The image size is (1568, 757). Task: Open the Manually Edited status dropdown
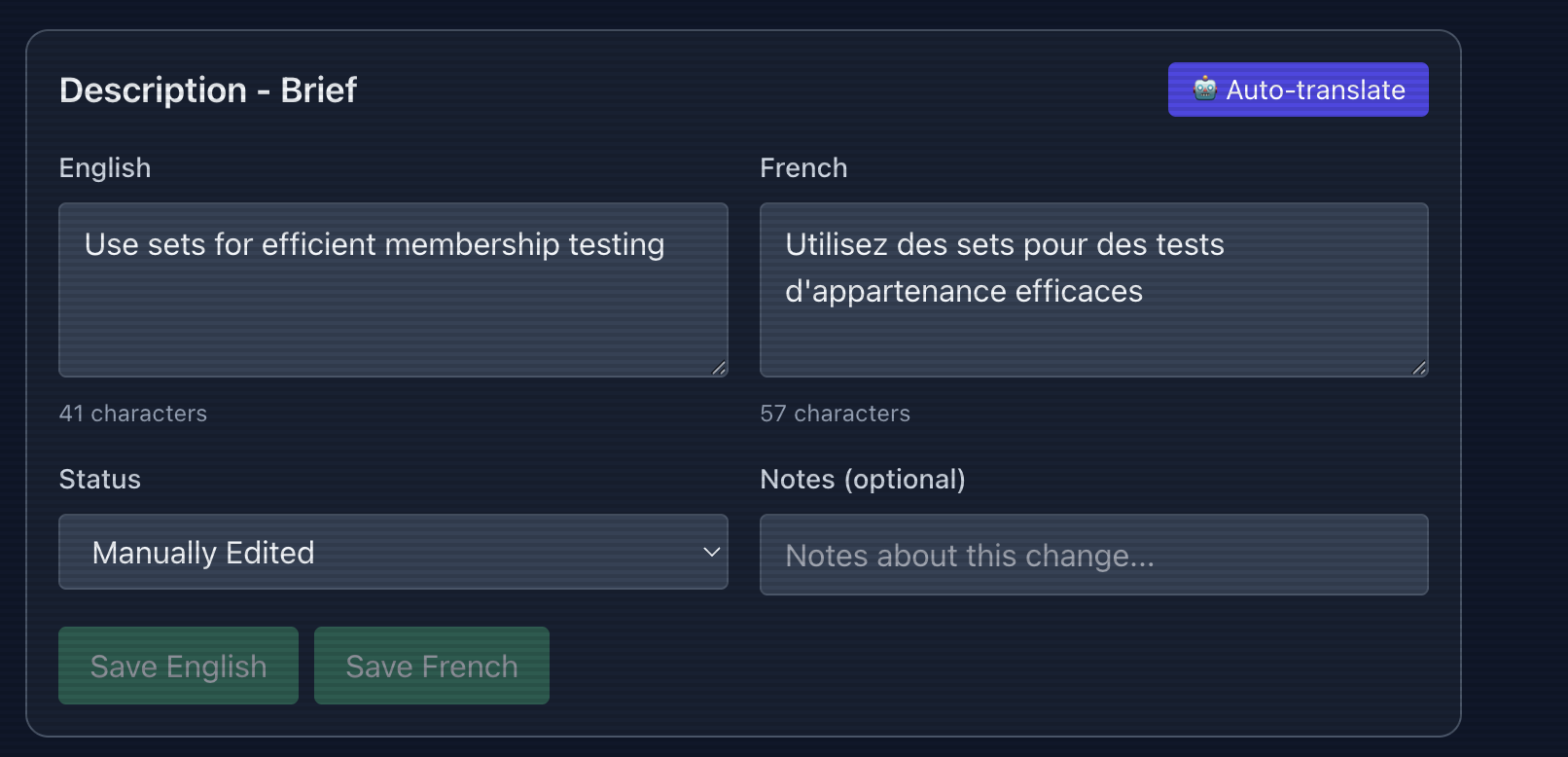click(x=393, y=552)
